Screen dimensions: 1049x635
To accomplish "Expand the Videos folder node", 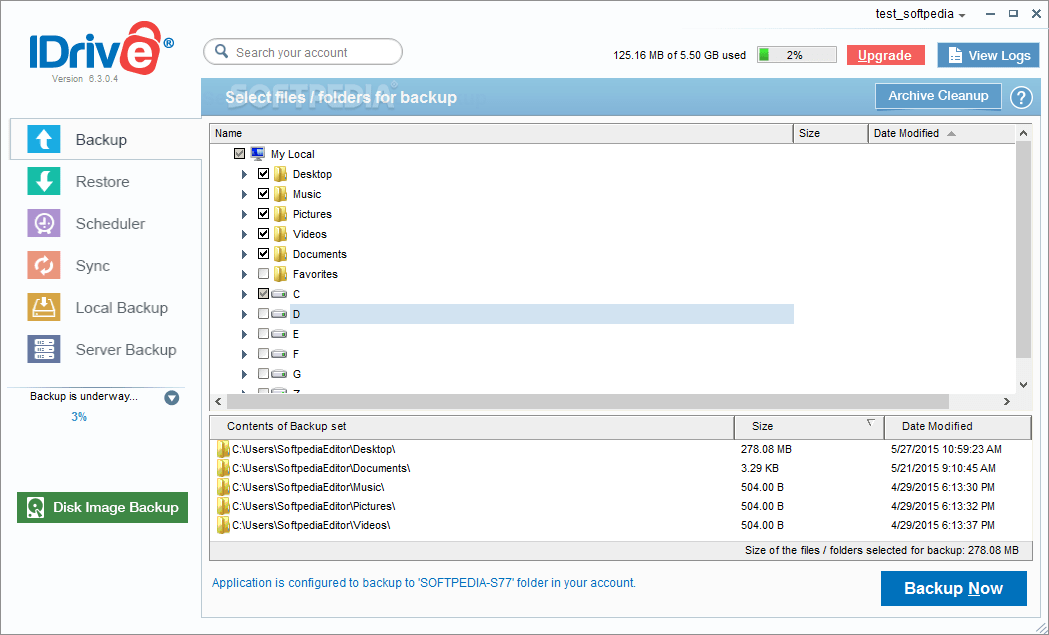I will tap(244, 235).
